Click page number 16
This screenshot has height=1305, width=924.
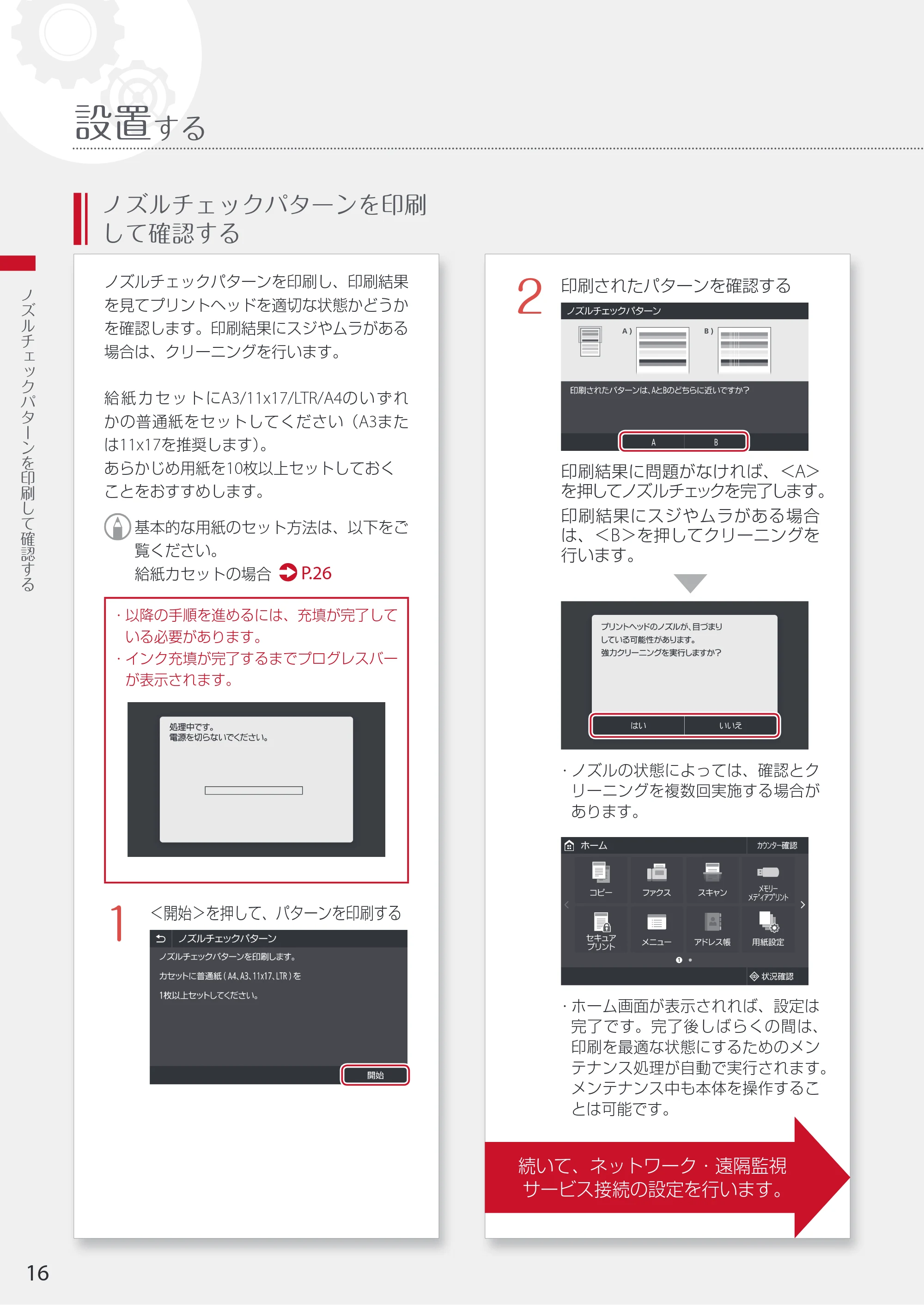(38, 1273)
